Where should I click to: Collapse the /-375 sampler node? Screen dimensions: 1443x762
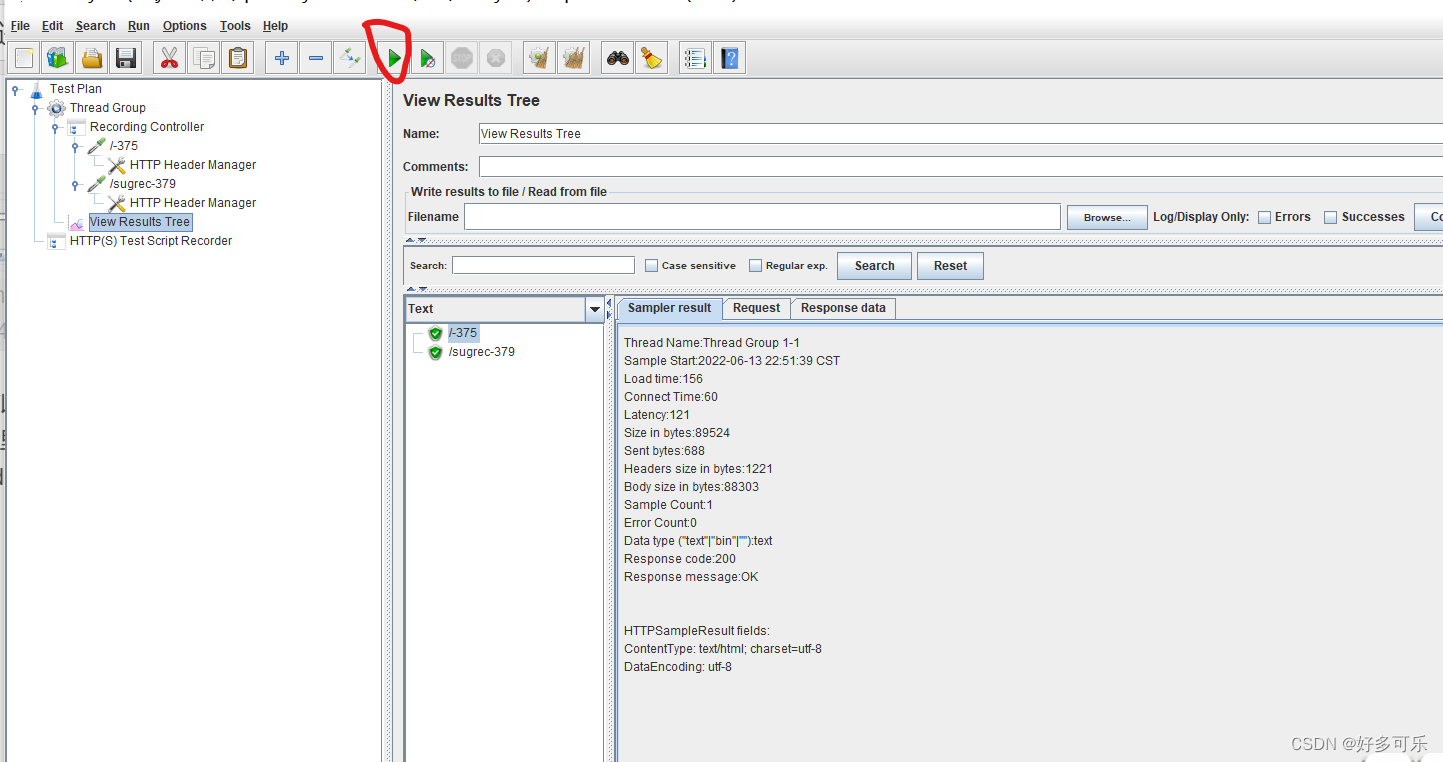76,146
